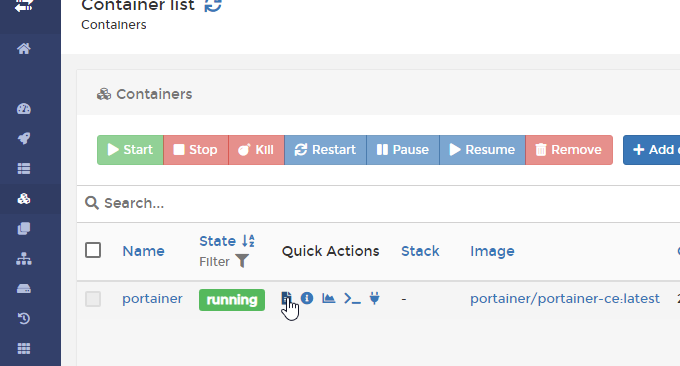
Task: Sort by the Name column header
Action: (x=144, y=251)
